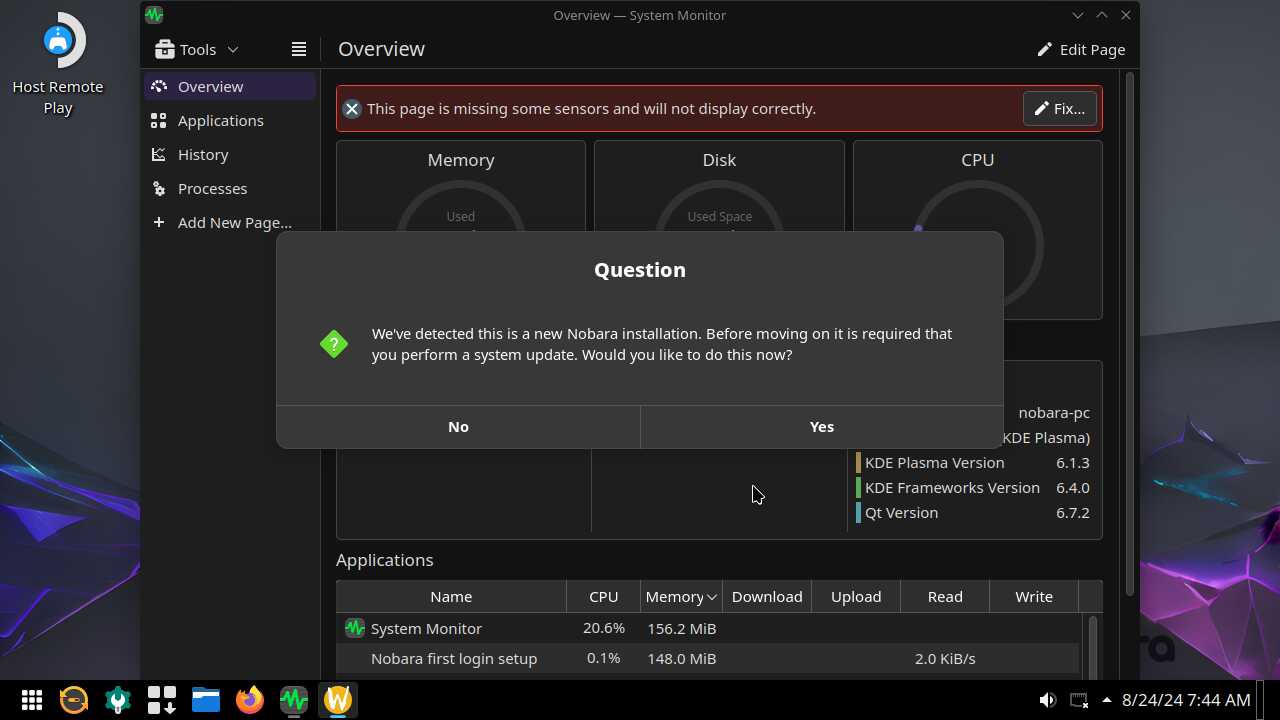Launch Firefox from the taskbar
The image size is (1280, 720).
click(250, 700)
